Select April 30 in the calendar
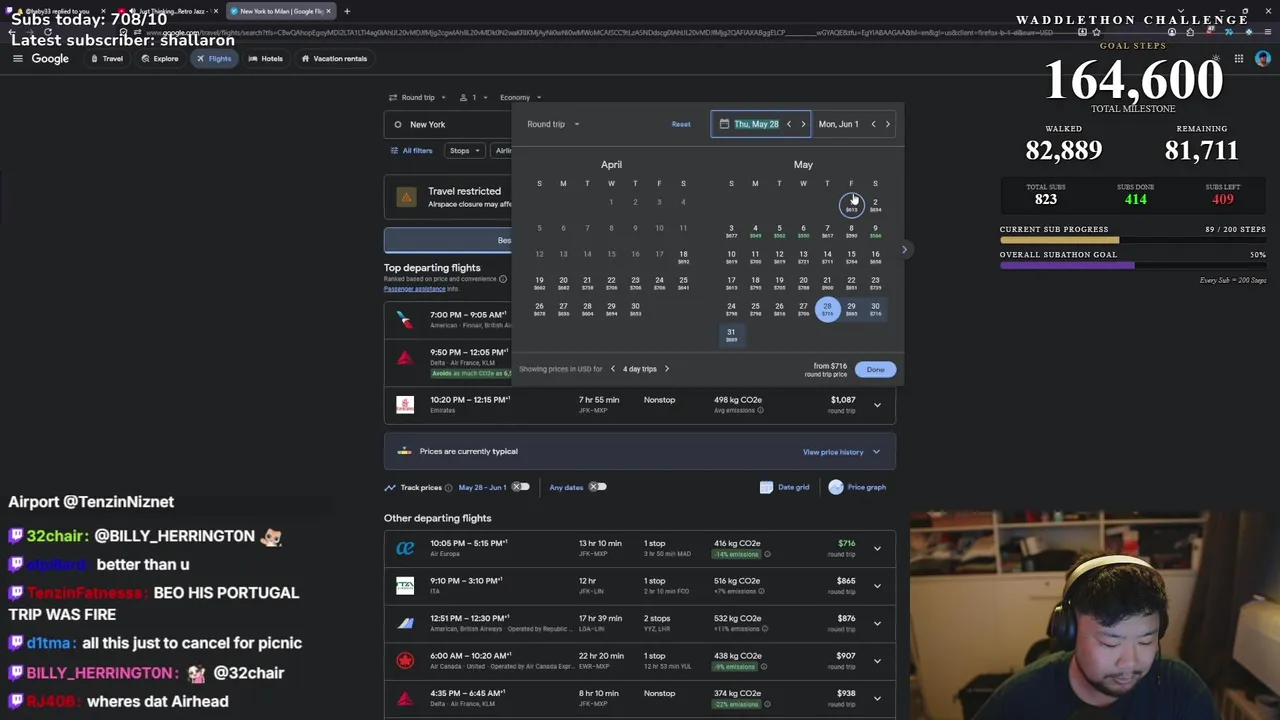 coord(635,309)
